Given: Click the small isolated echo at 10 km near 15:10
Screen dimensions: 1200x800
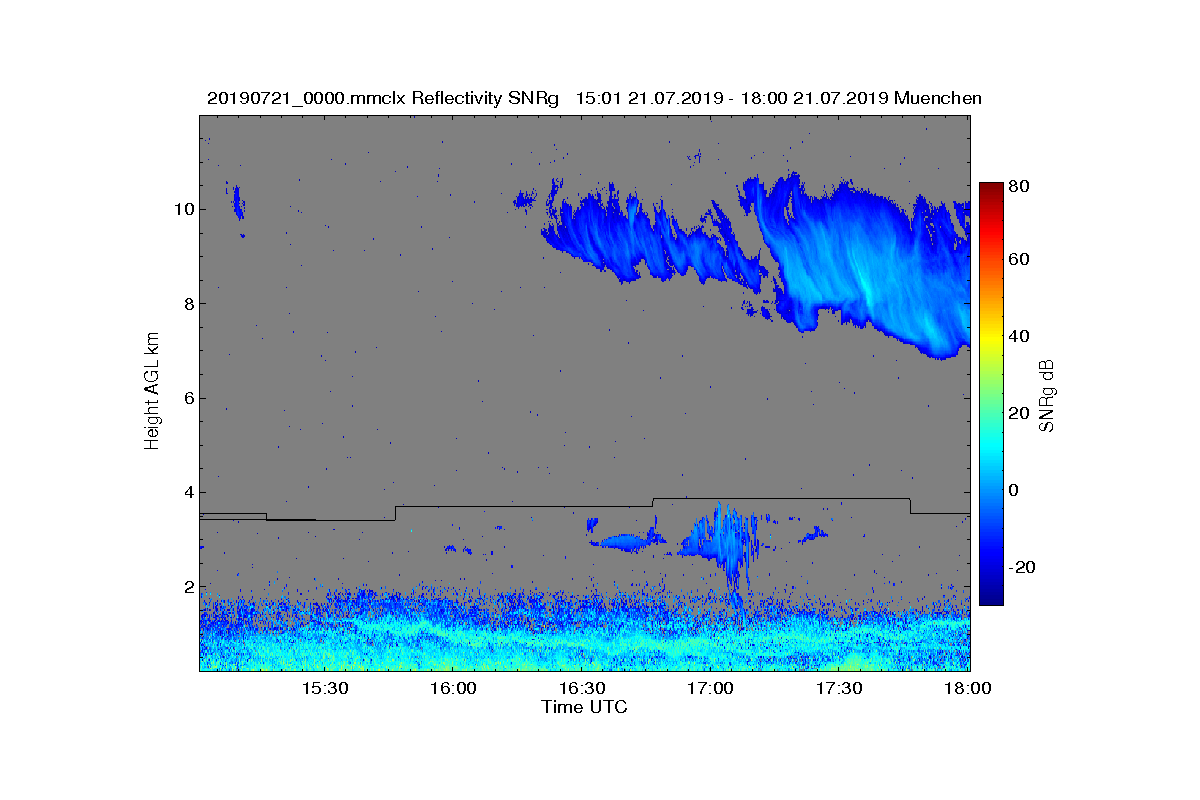Looking at the screenshot, I should [238, 203].
